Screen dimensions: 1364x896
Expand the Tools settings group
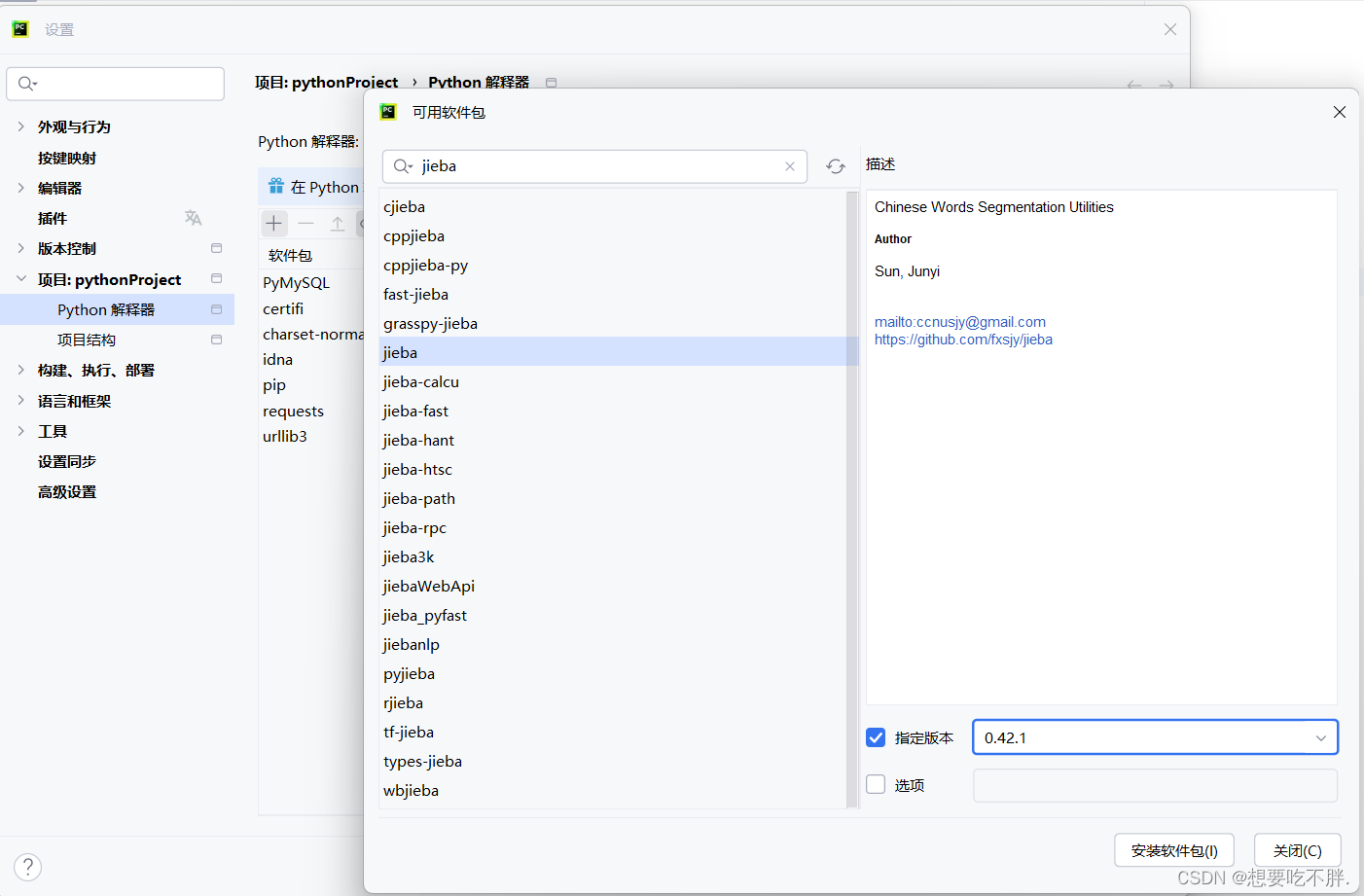point(21,431)
